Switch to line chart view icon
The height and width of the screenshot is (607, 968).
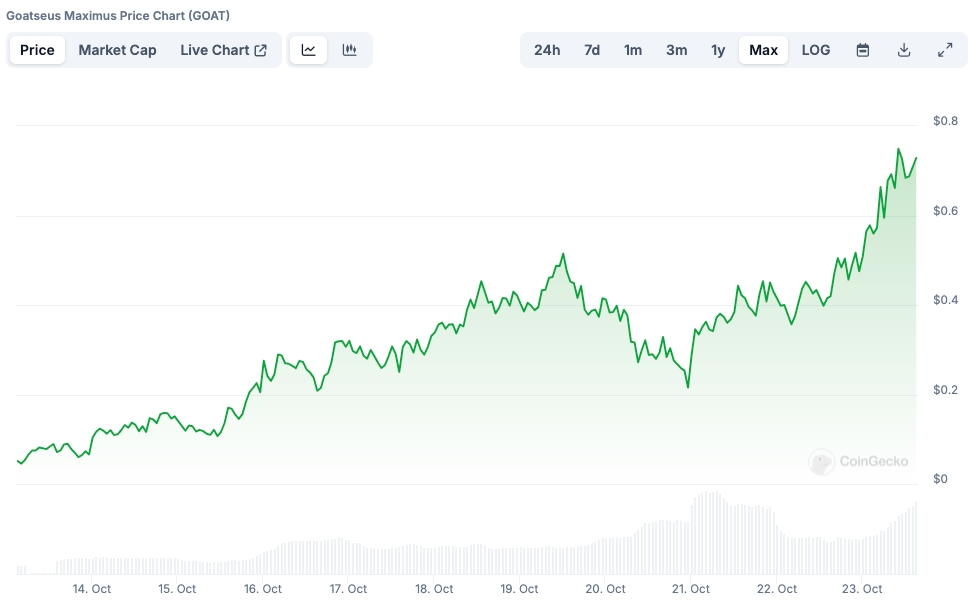coord(308,50)
